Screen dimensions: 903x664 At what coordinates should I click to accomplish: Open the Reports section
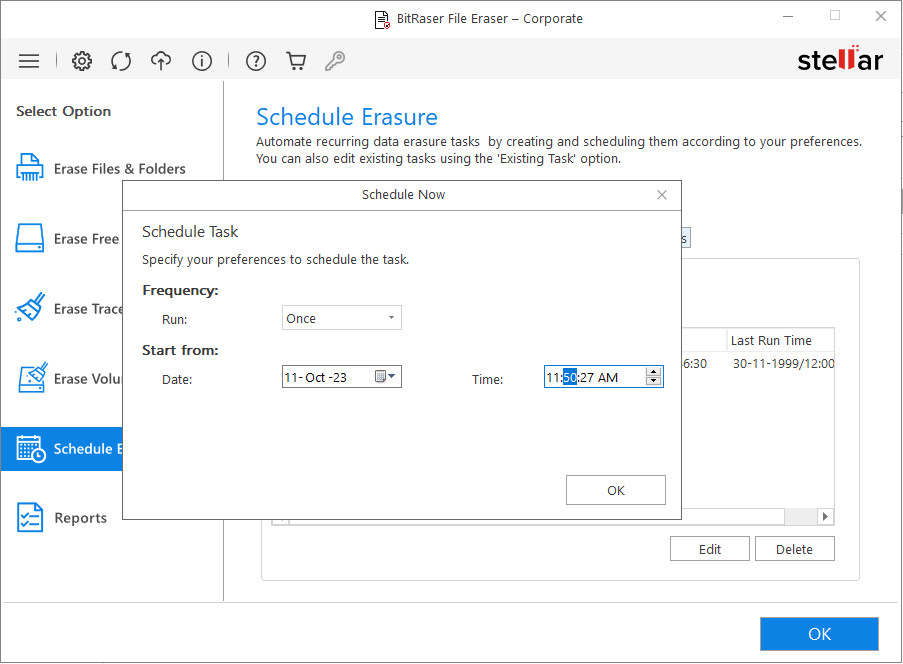point(81,518)
